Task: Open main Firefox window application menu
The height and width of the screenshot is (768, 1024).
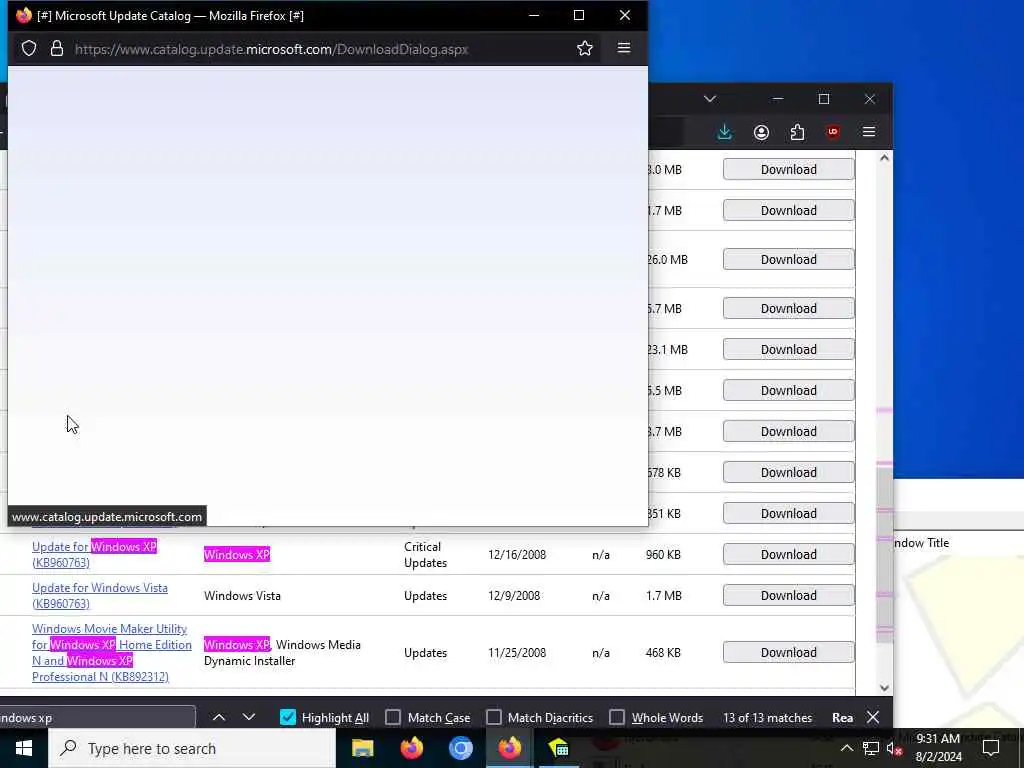Action: coord(869,132)
